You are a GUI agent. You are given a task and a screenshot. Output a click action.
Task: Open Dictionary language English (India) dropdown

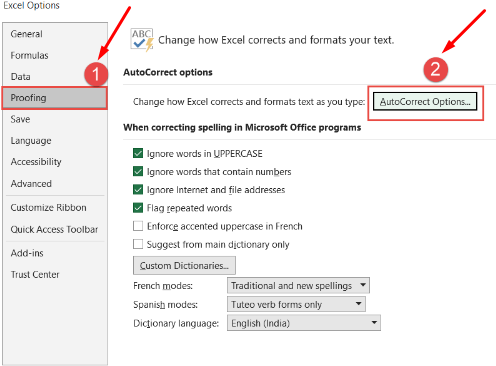(304, 323)
